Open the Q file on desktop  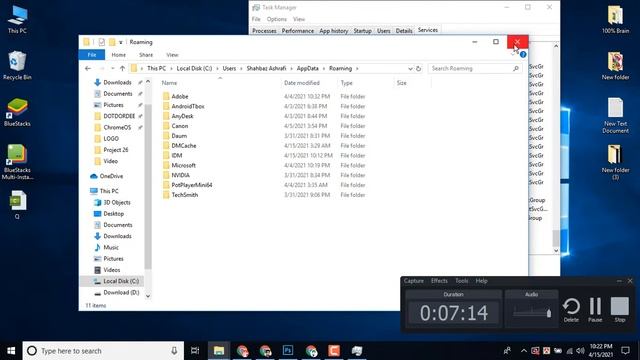17,205
